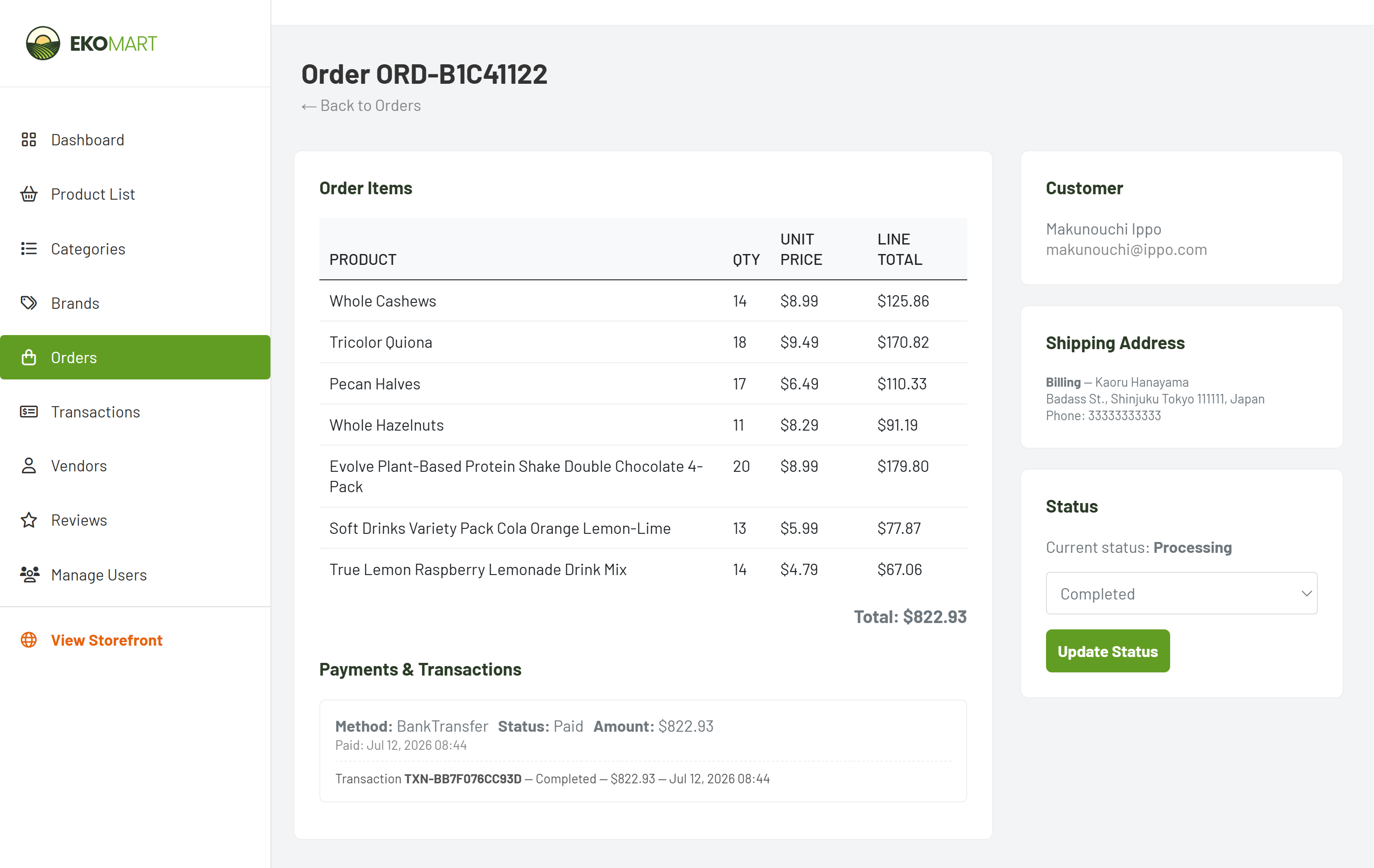This screenshot has height=868, width=1374.
Task: Click the Update Status button
Action: tap(1108, 651)
